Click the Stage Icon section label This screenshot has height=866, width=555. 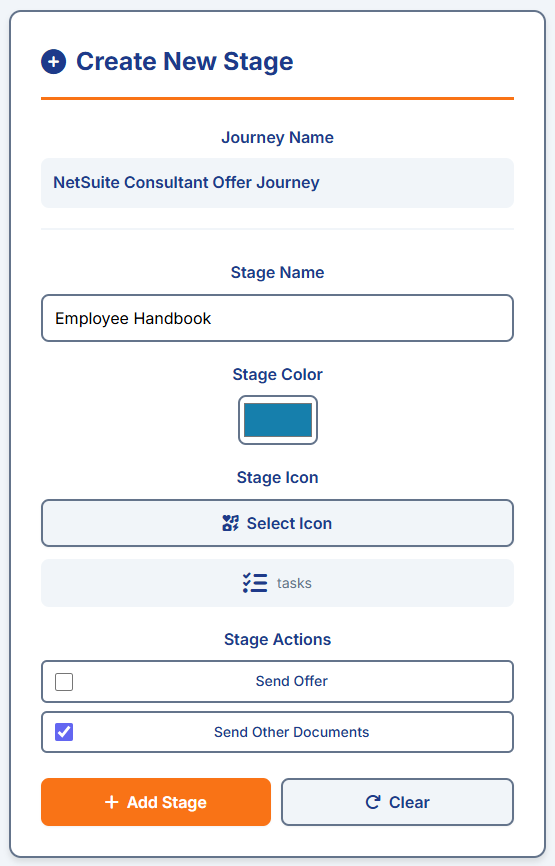(278, 477)
